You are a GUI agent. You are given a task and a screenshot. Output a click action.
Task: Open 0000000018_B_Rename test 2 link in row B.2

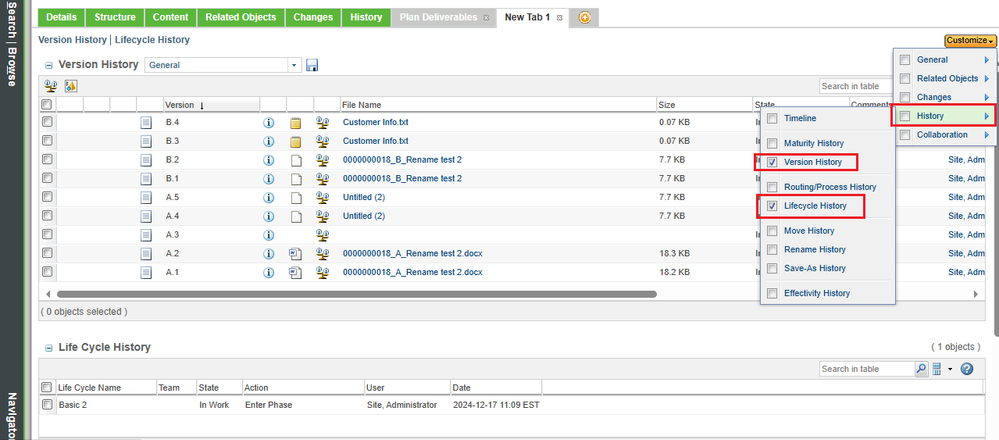point(402,159)
